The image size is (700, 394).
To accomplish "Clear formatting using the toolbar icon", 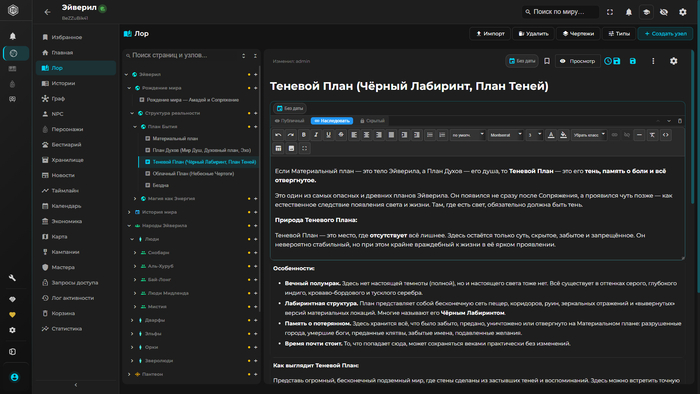I will [652, 135].
